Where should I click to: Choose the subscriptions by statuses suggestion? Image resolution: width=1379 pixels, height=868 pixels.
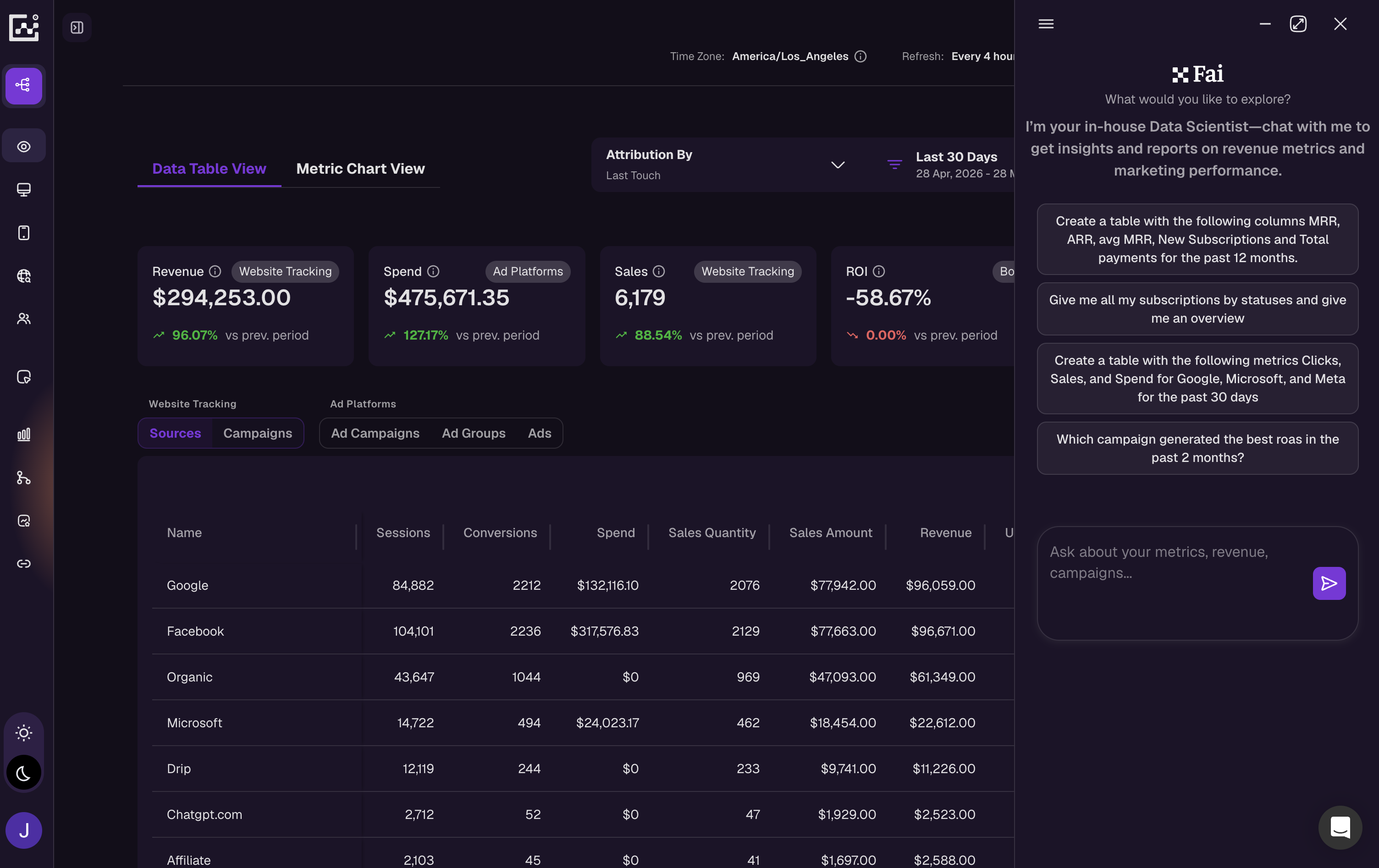coord(1197,309)
